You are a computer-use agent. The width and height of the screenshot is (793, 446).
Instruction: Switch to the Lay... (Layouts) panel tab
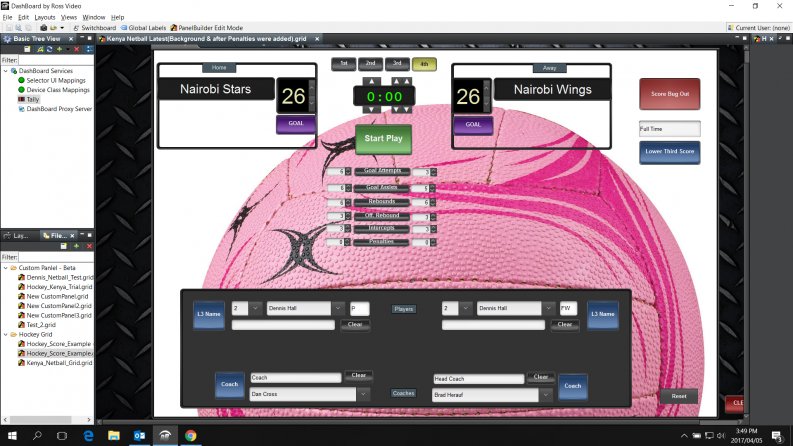[16, 236]
